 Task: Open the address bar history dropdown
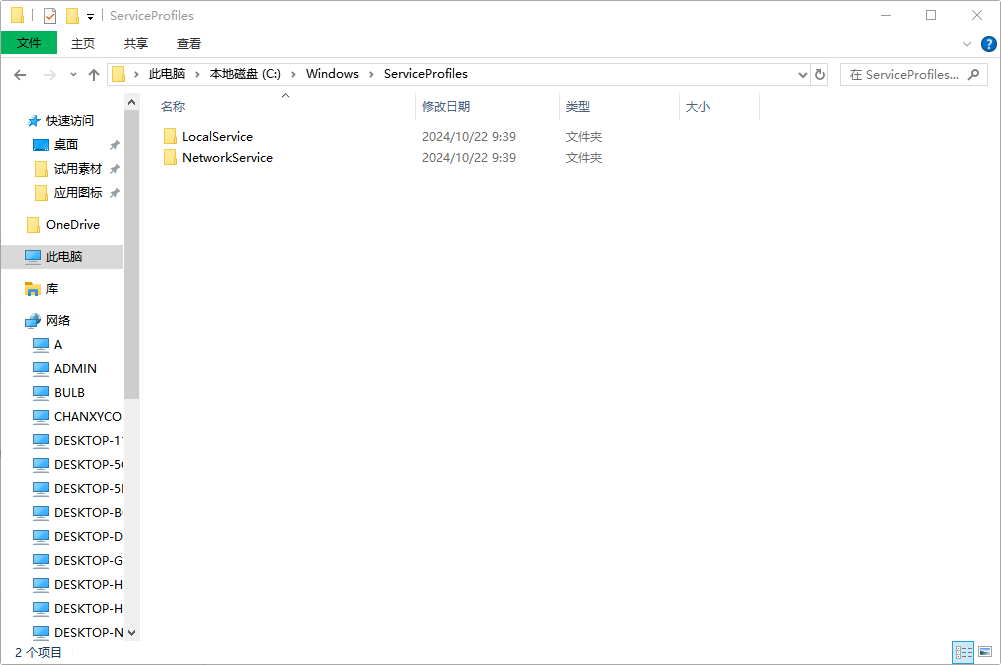coord(802,75)
